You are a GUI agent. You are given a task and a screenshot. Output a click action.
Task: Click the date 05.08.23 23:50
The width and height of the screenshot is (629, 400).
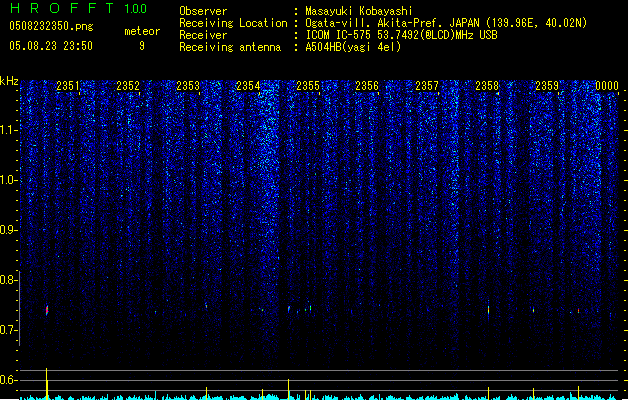click(51, 46)
